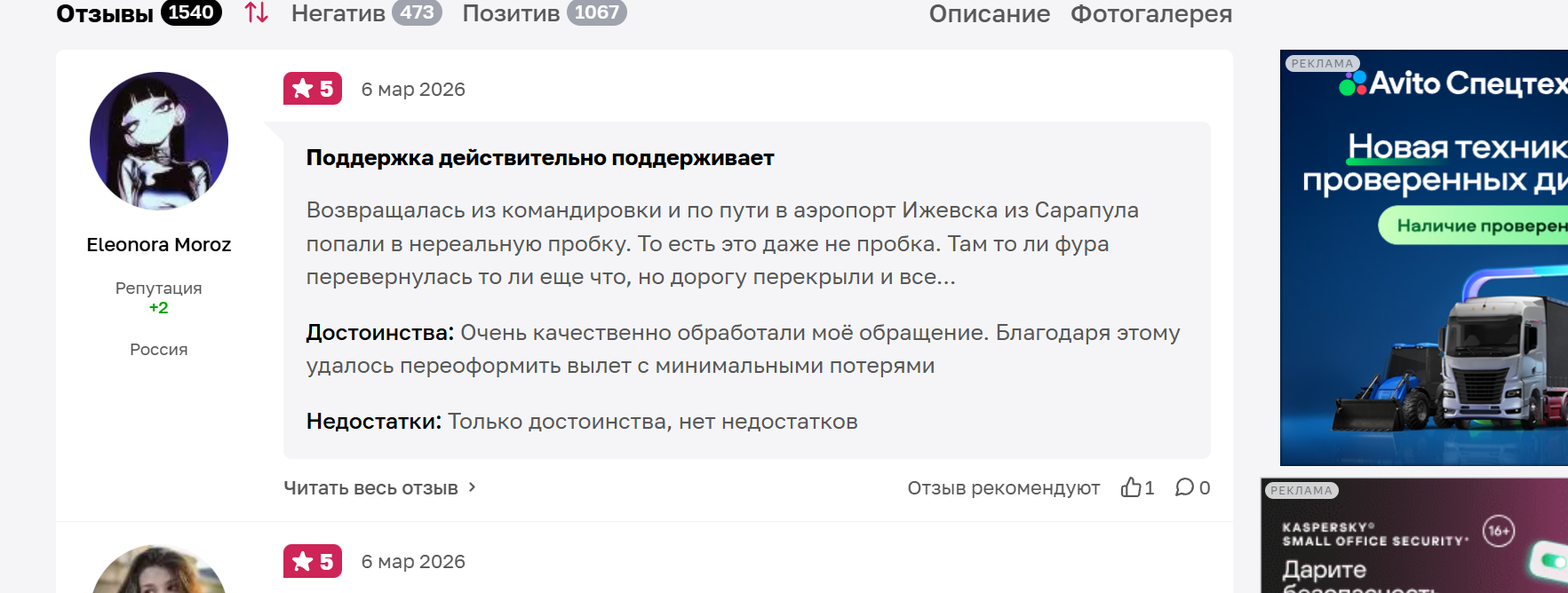Open Eleonora Moroz's profile name link
Image resolution: width=1568 pixels, height=593 pixels.
[159, 245]
